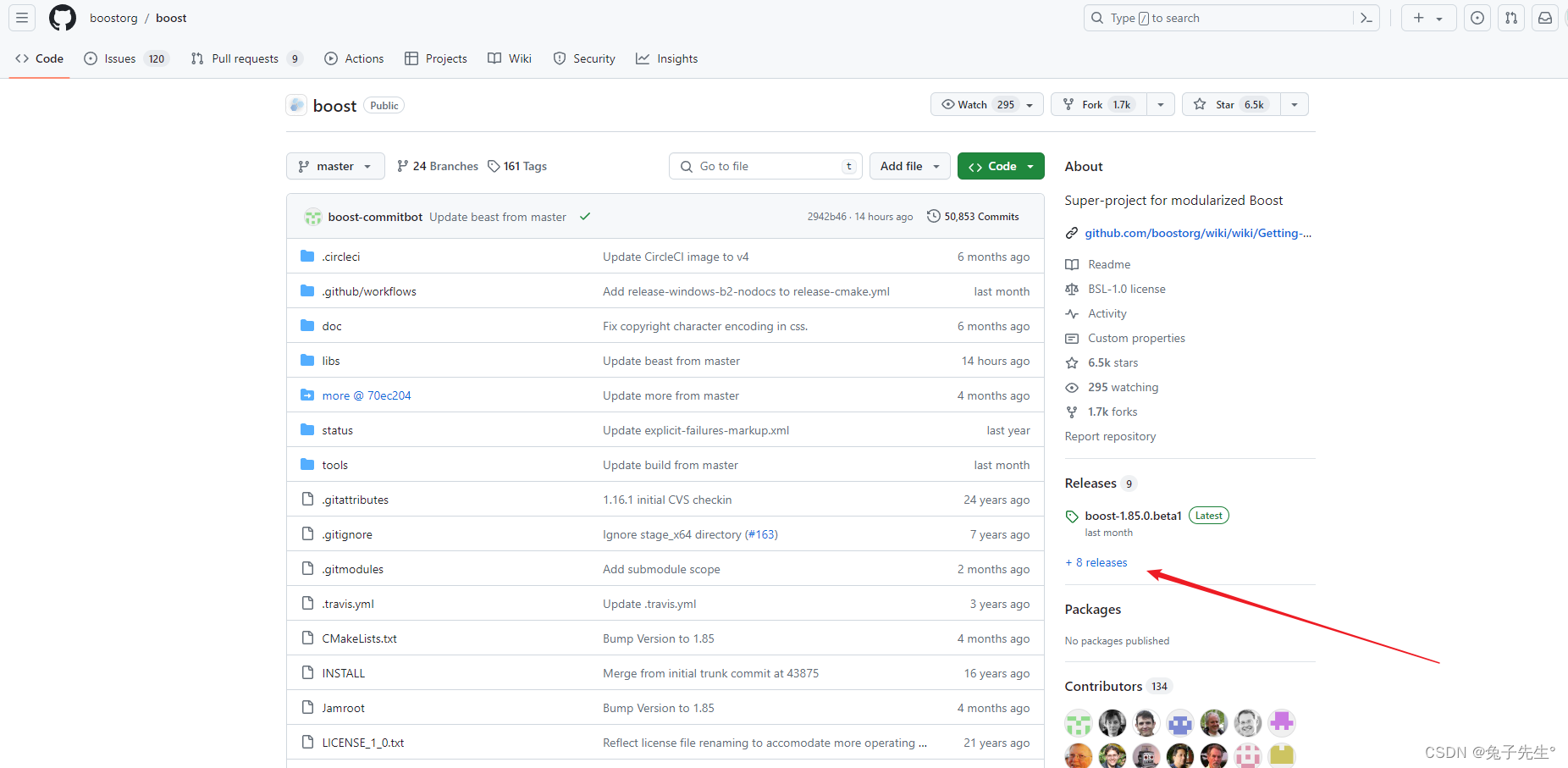Open Custom properties link
Screen dimensions: 1568x768
coord(1136,338)
